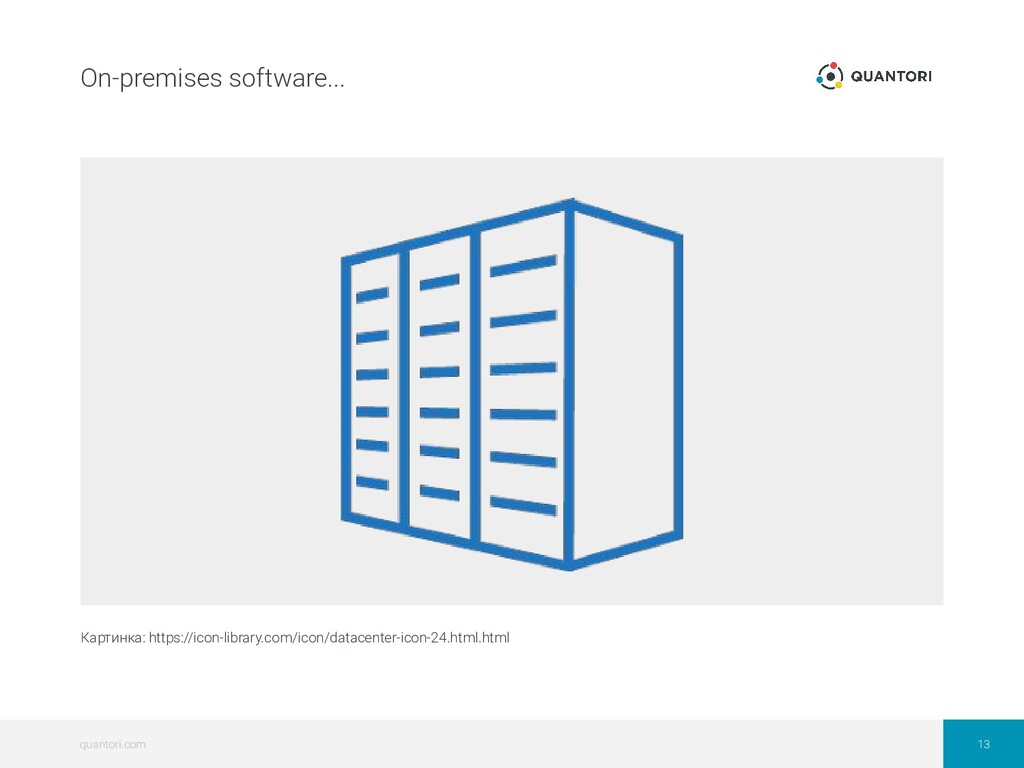The height and width of the screenshot is (768, 1024).
Task: Click the blue datacenter server rack image
Action: pos(512,384)
